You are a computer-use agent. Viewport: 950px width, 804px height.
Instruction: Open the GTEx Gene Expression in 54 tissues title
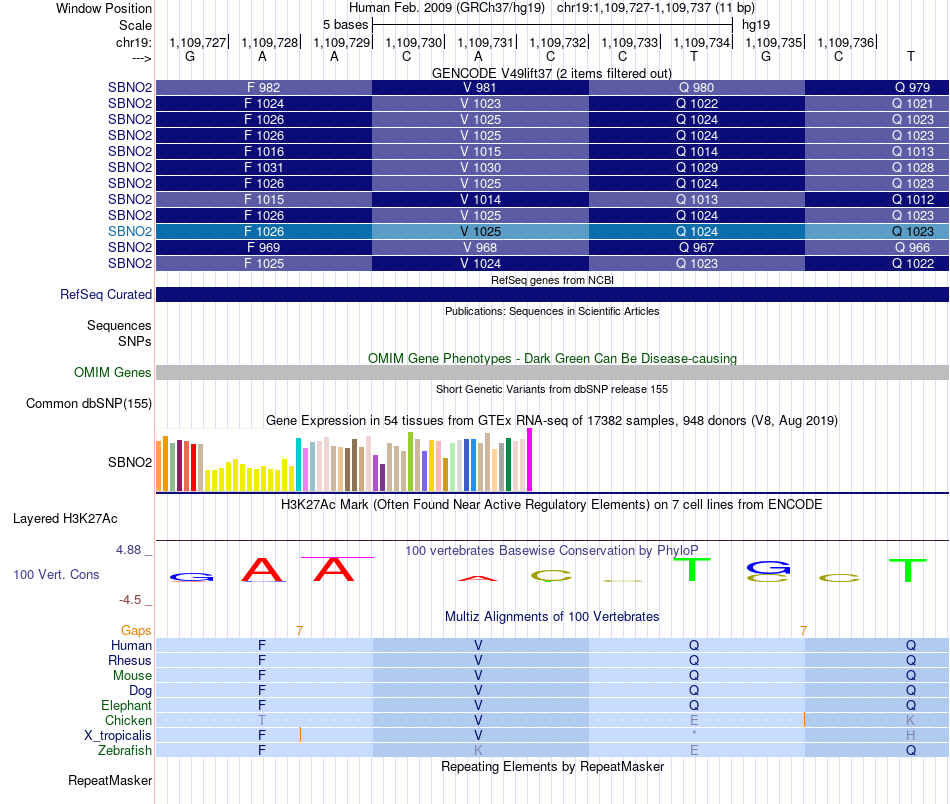(552, 420)
